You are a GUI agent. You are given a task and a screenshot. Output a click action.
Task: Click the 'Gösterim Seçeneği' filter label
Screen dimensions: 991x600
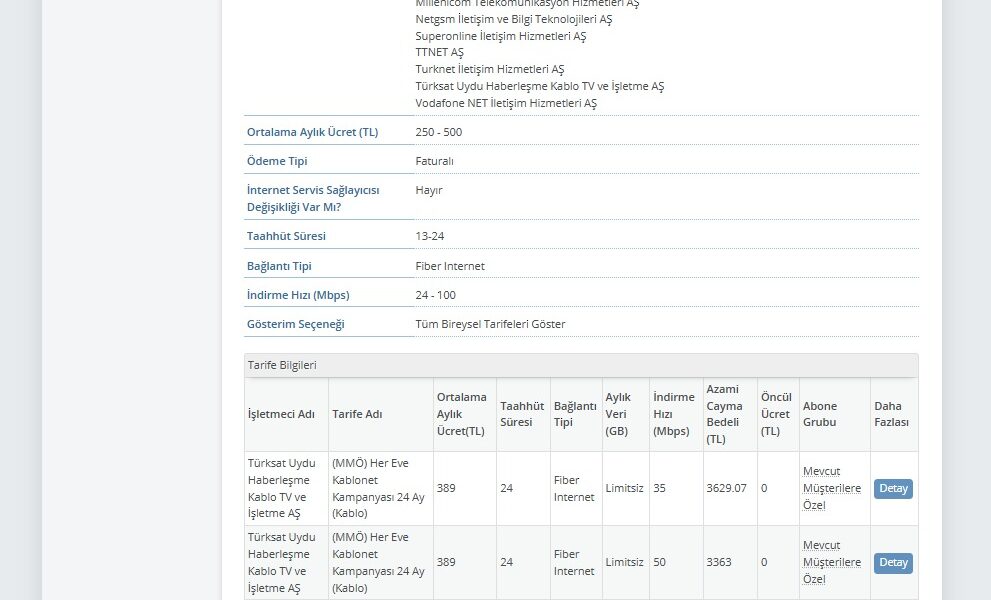click(295, 324)
